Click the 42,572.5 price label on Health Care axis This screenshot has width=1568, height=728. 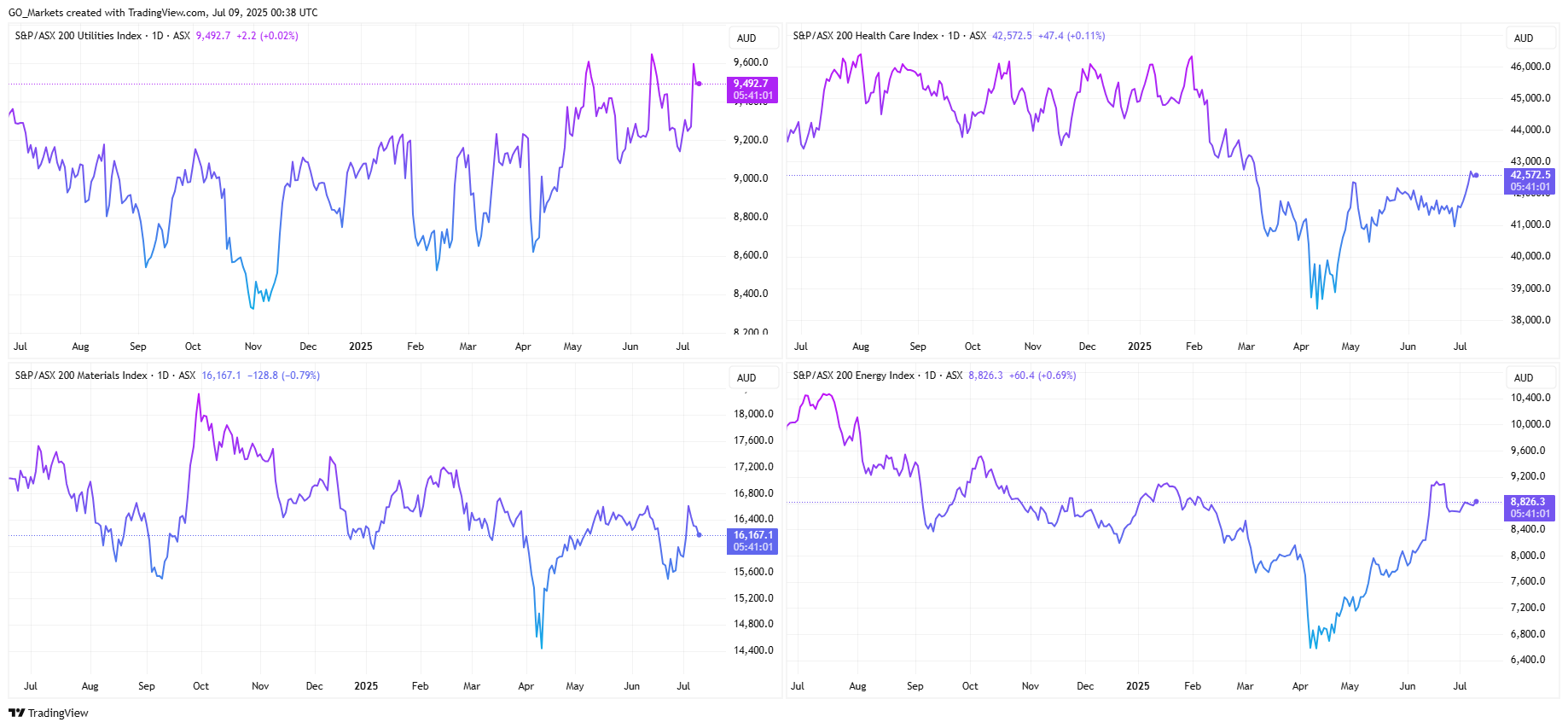[x=1530, y=175]
